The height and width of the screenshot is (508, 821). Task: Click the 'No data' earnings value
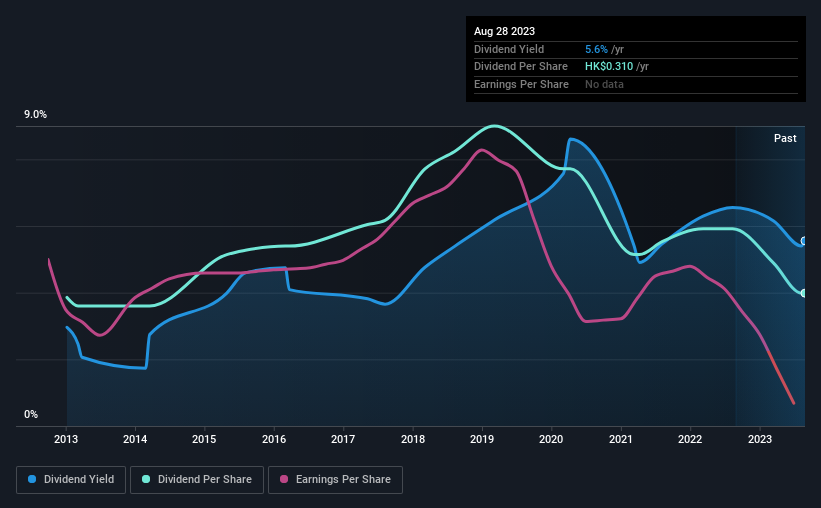tap(604, 84)
